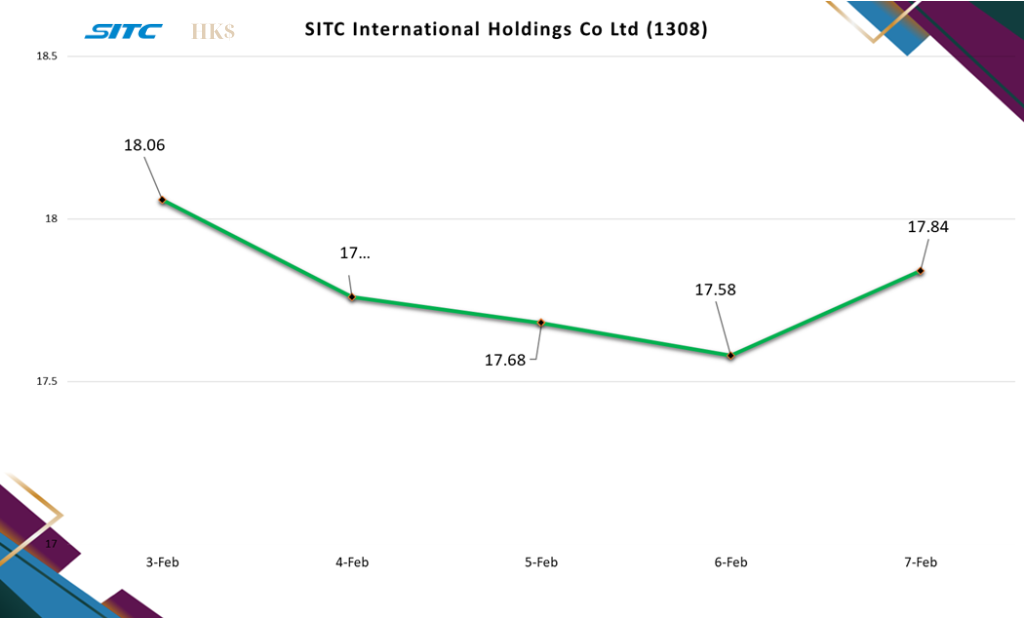This screenshot has width=1024, height=618.
Task: Click the 4-Feb axis label
Action: [352, 562]
